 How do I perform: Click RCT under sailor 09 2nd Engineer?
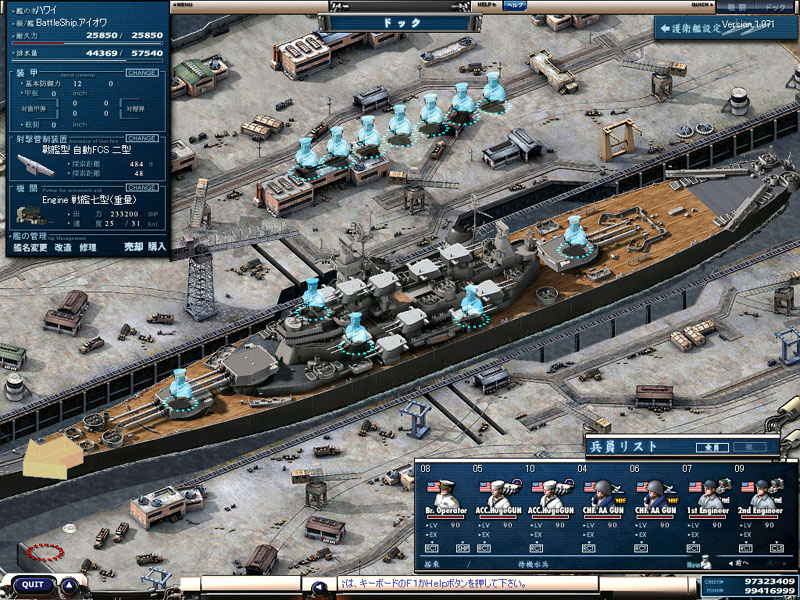tap(746, 548)
